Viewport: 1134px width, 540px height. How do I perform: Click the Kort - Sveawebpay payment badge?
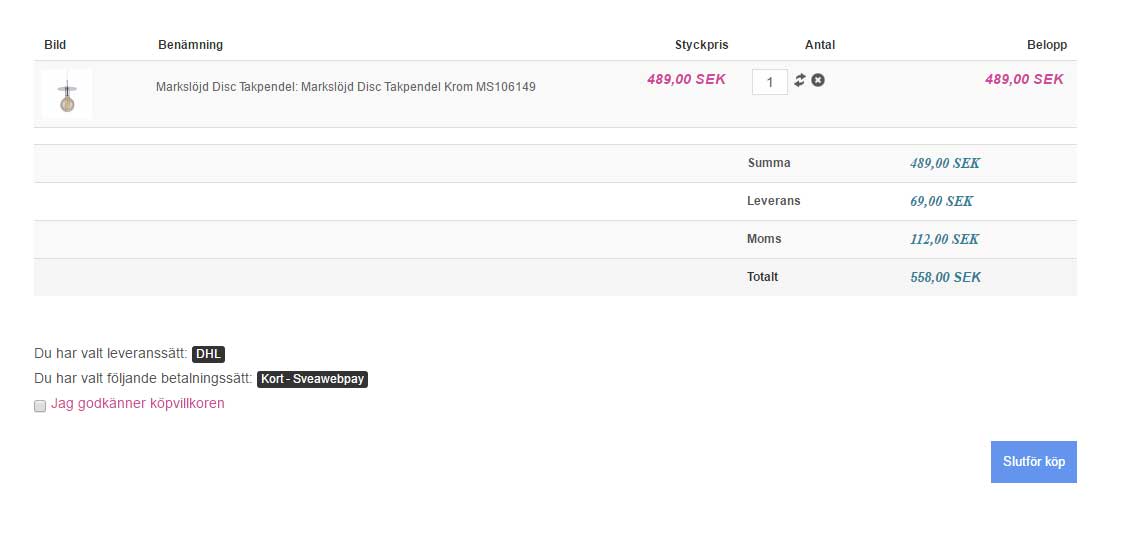[312, 380]
